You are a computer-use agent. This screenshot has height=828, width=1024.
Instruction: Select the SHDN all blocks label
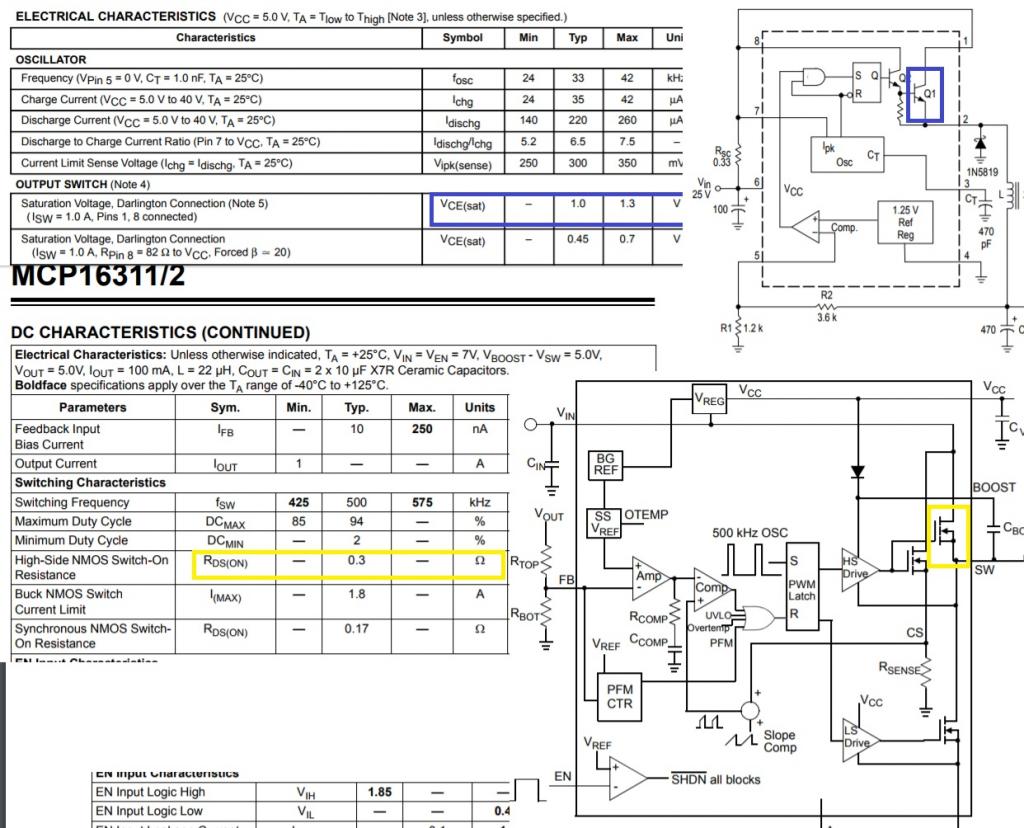coord(716,780)
